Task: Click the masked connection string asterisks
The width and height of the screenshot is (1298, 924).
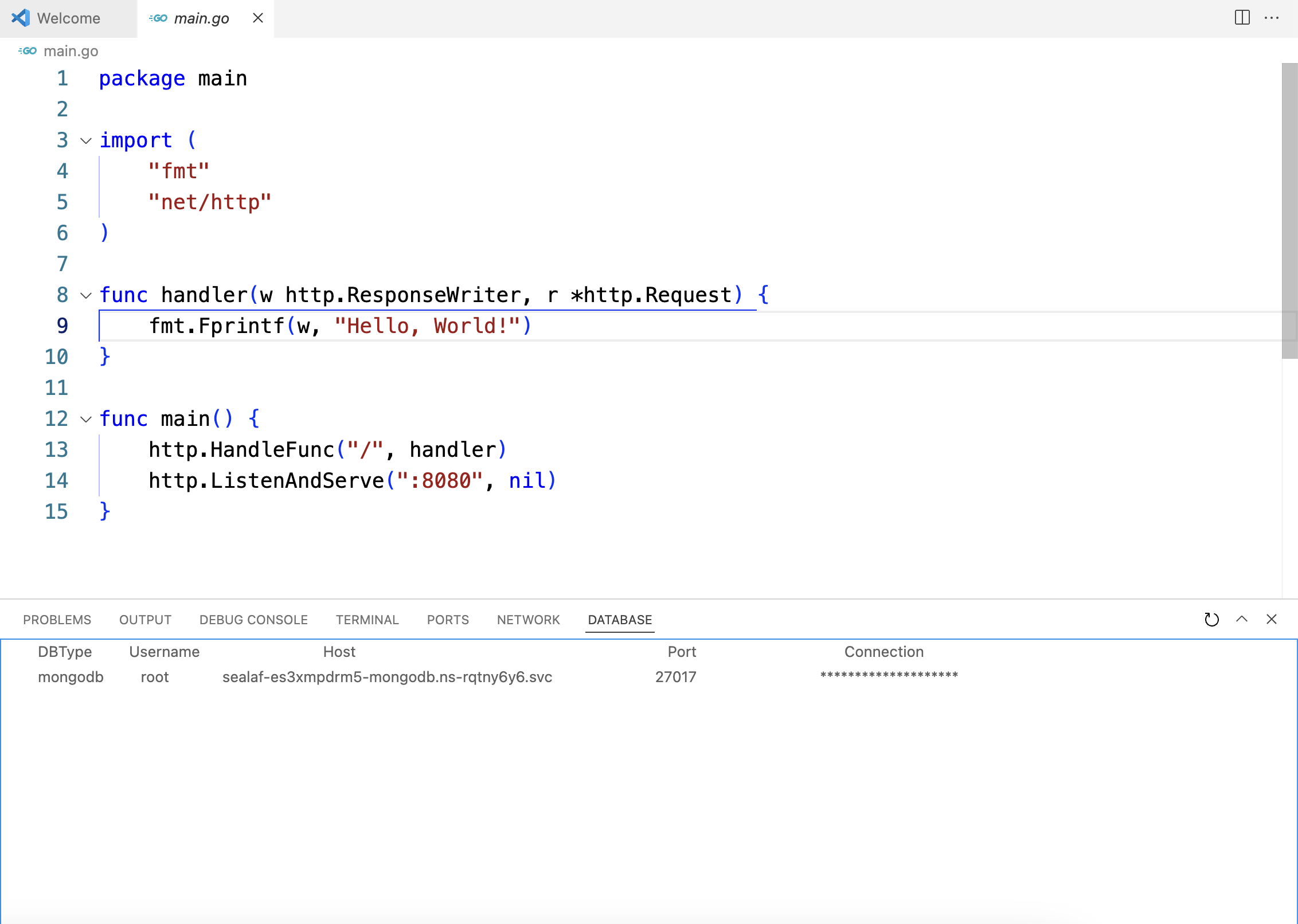Action: click(889, 676)
